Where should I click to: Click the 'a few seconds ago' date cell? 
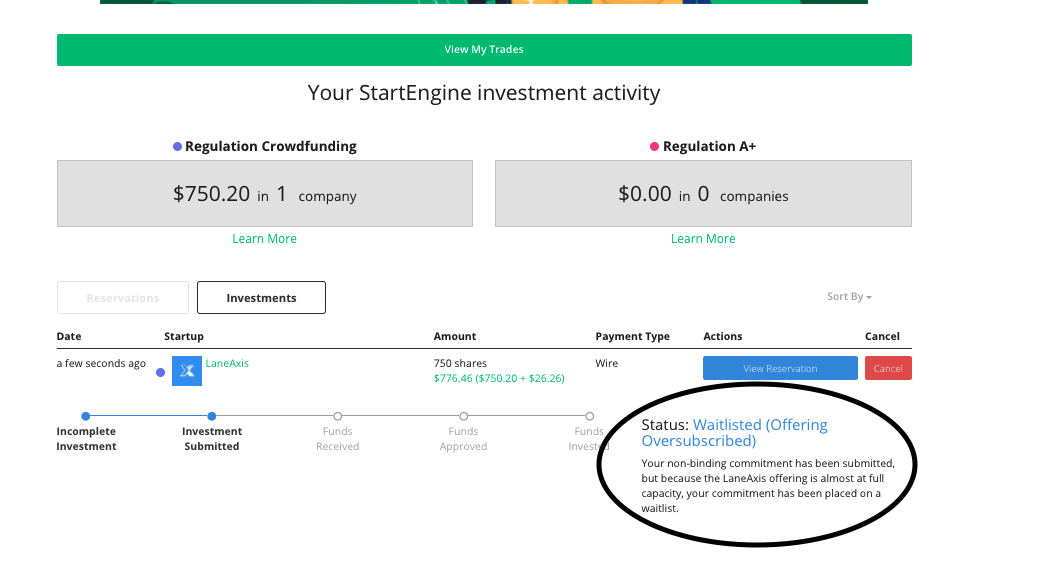tap(101, 363)
